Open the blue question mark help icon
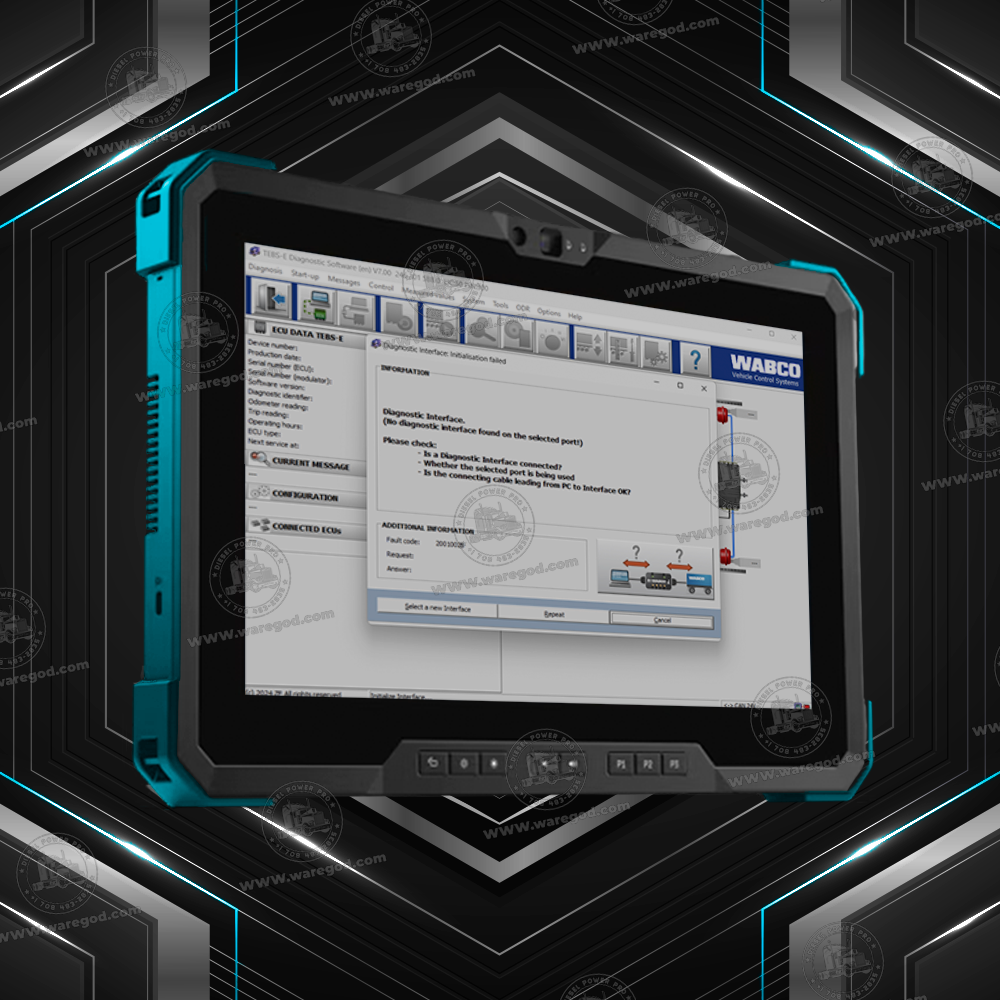The image size is (1000, 1000). coord(694,359)
